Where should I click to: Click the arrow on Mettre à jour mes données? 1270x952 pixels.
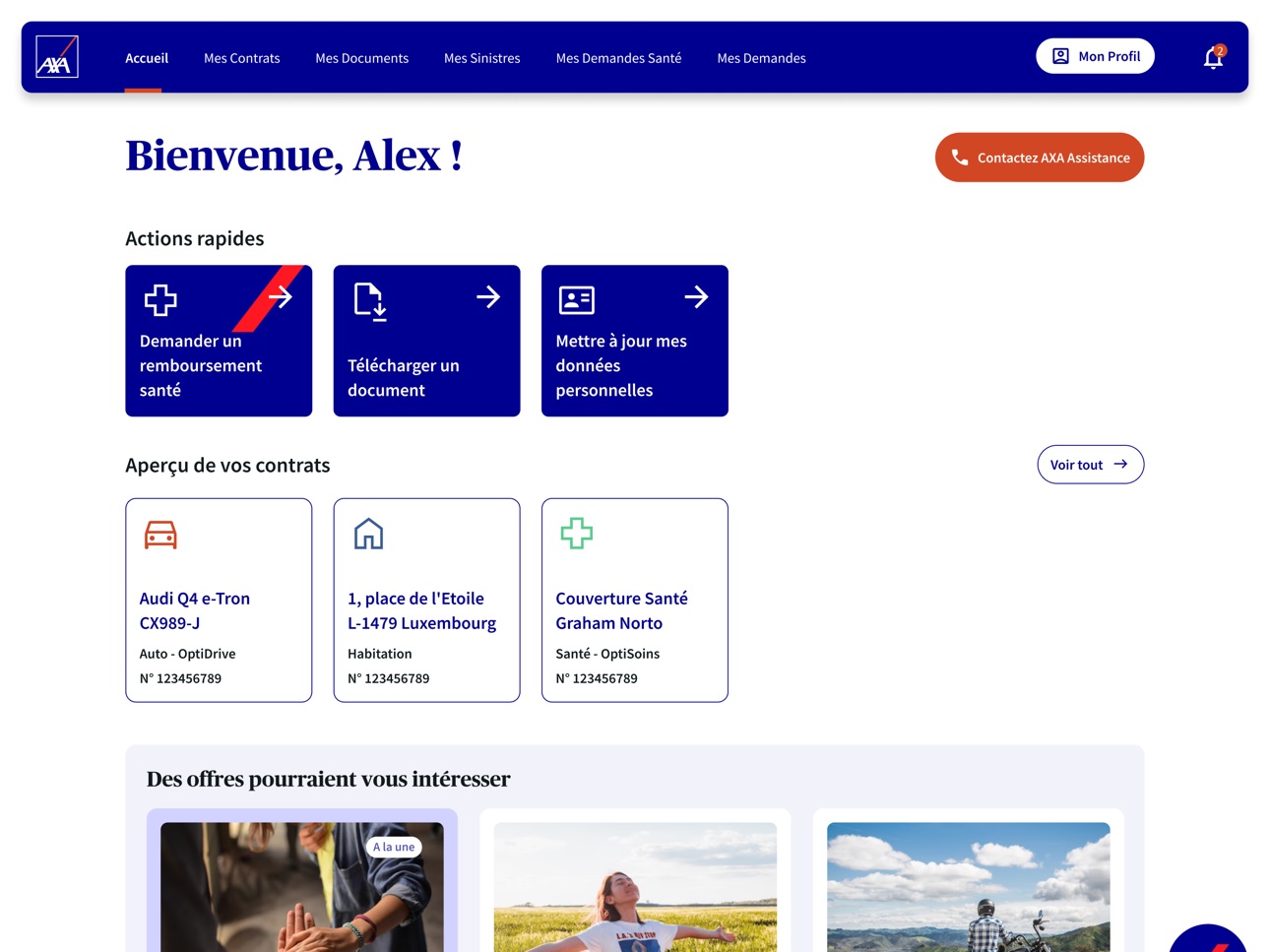click(x=696, y=296)
